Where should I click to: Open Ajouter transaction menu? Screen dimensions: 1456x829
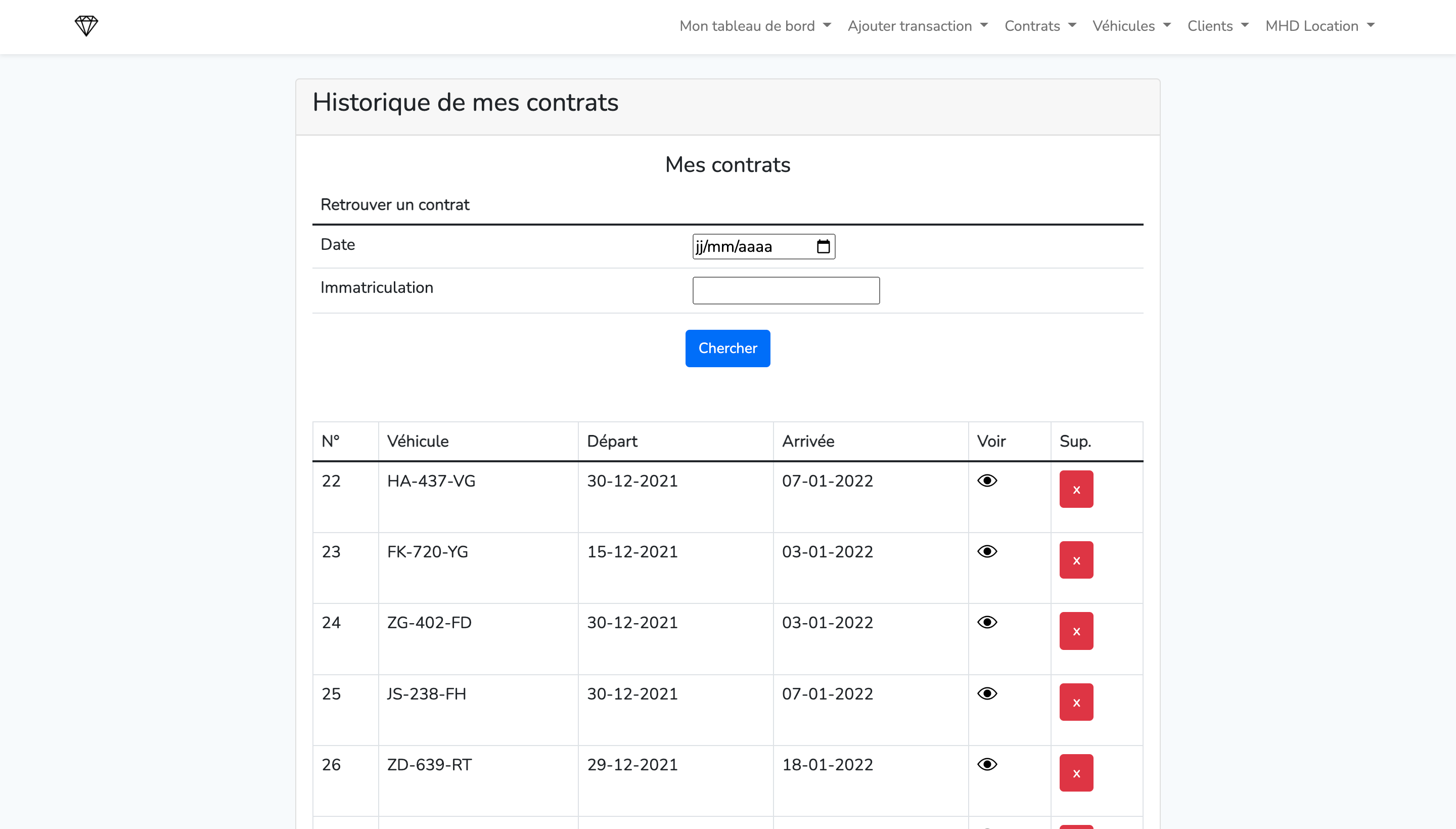(x=918, y=26)
